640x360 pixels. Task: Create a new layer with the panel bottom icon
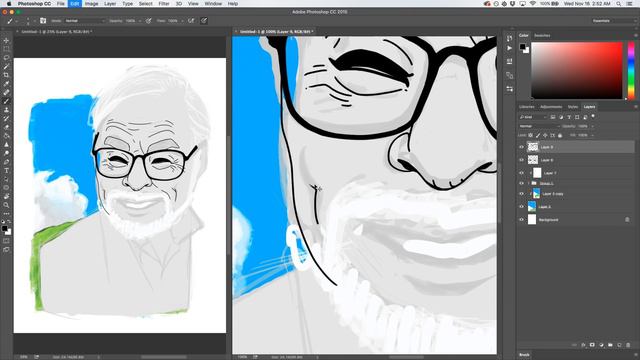pyautogui.click(x=619, y=345)
